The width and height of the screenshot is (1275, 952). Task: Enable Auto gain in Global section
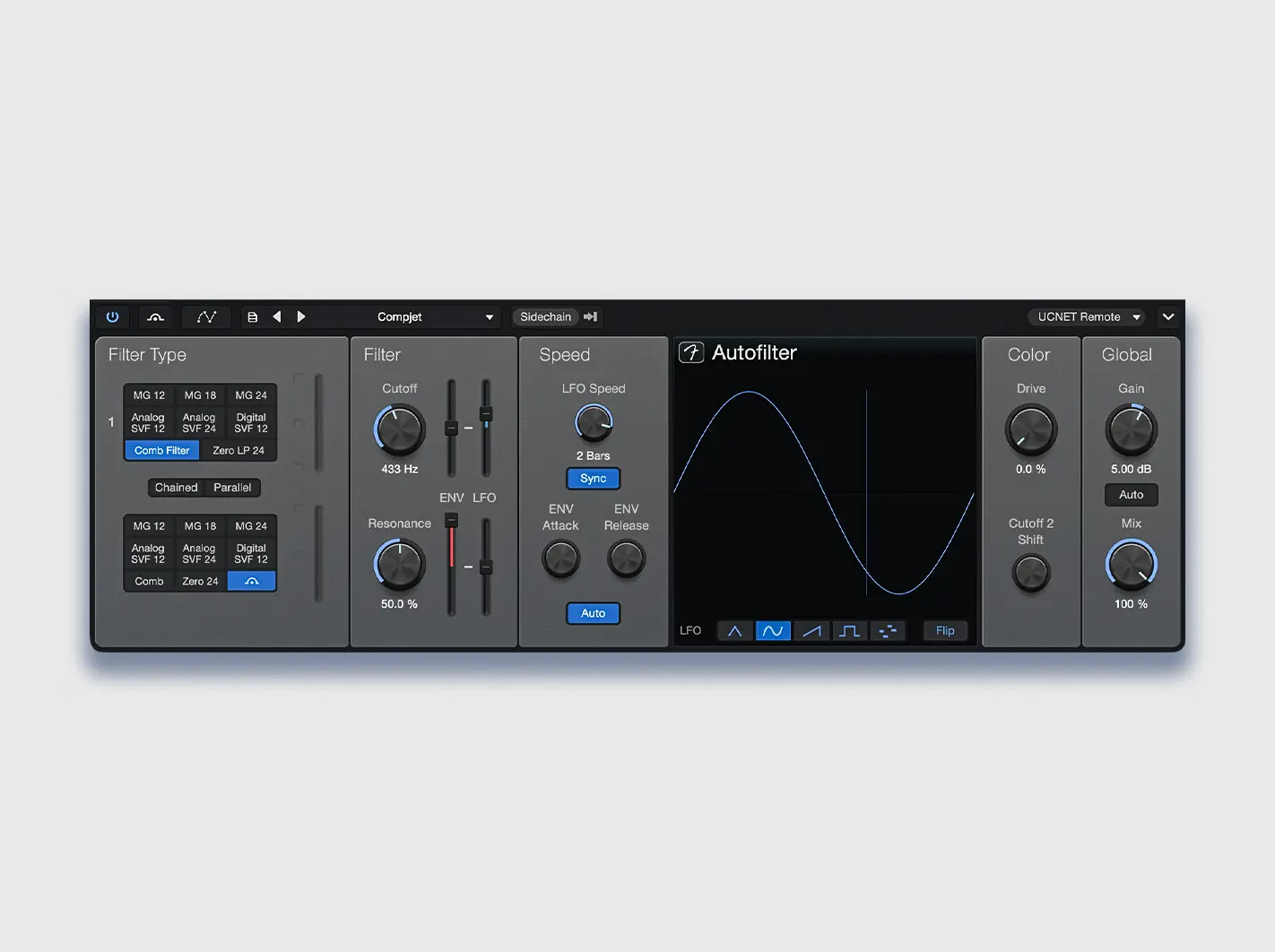pyautogui.click(x=1131, y=495)
